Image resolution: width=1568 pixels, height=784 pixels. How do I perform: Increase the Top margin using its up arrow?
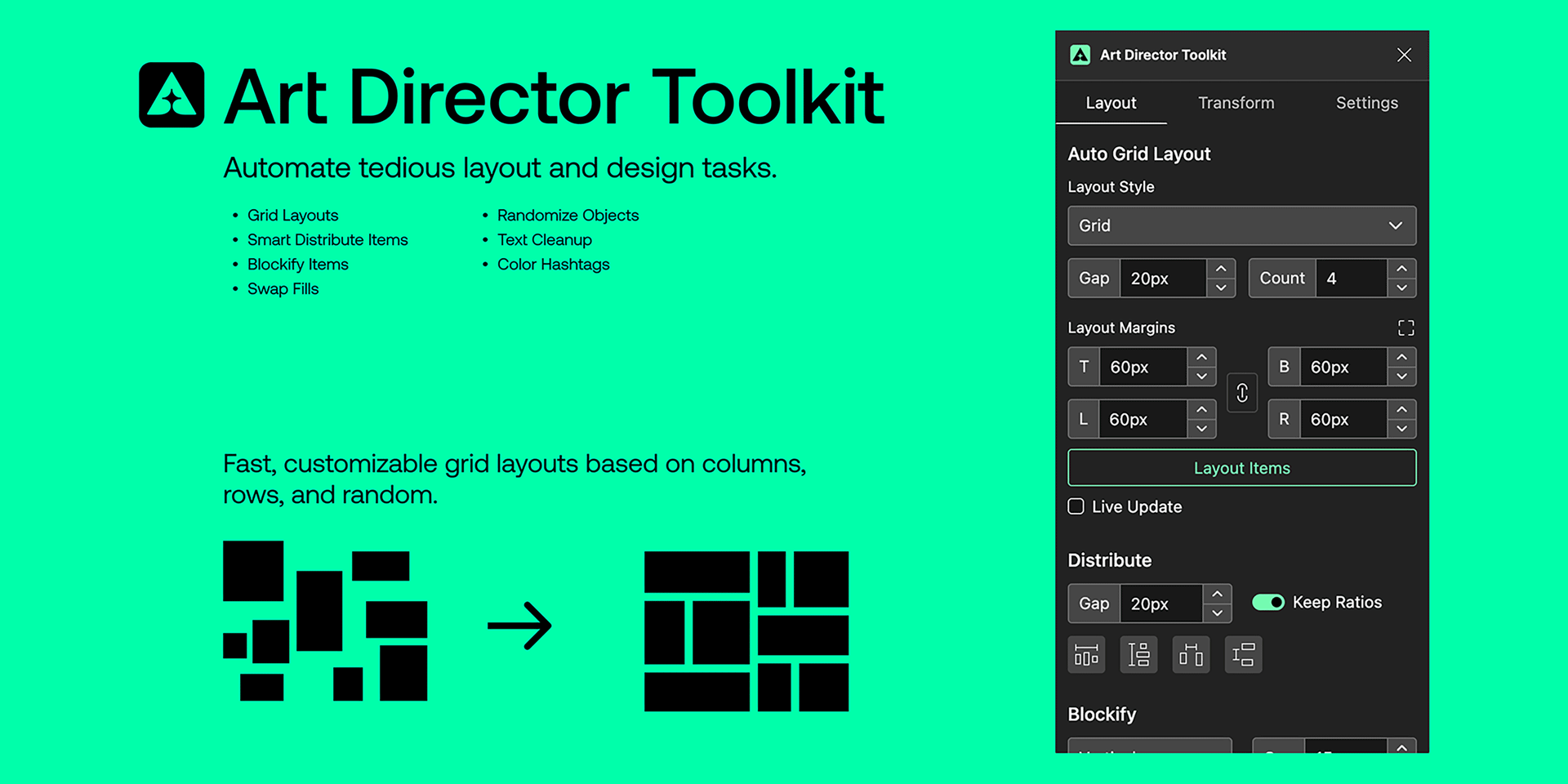pos(1201,357)
